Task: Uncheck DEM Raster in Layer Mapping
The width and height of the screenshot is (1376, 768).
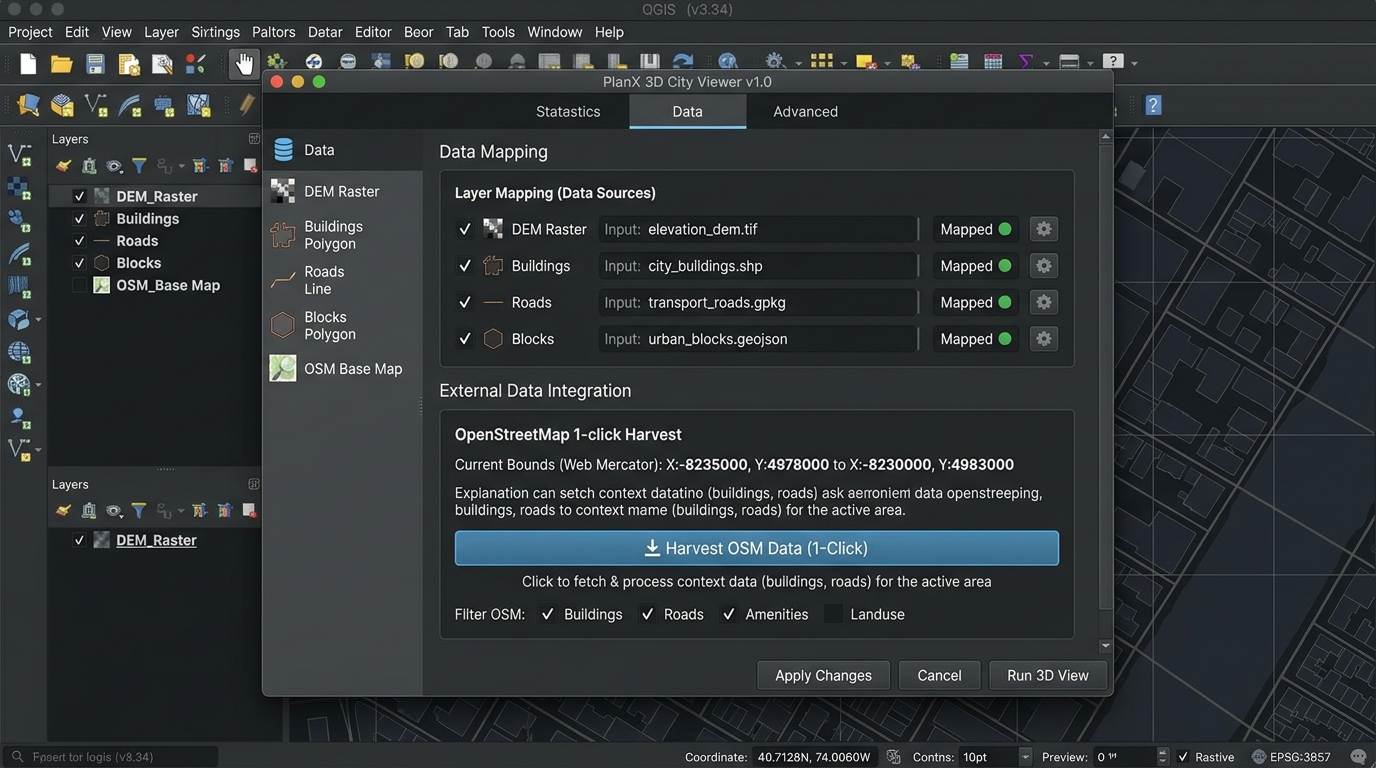Action: tap(464, 229)
